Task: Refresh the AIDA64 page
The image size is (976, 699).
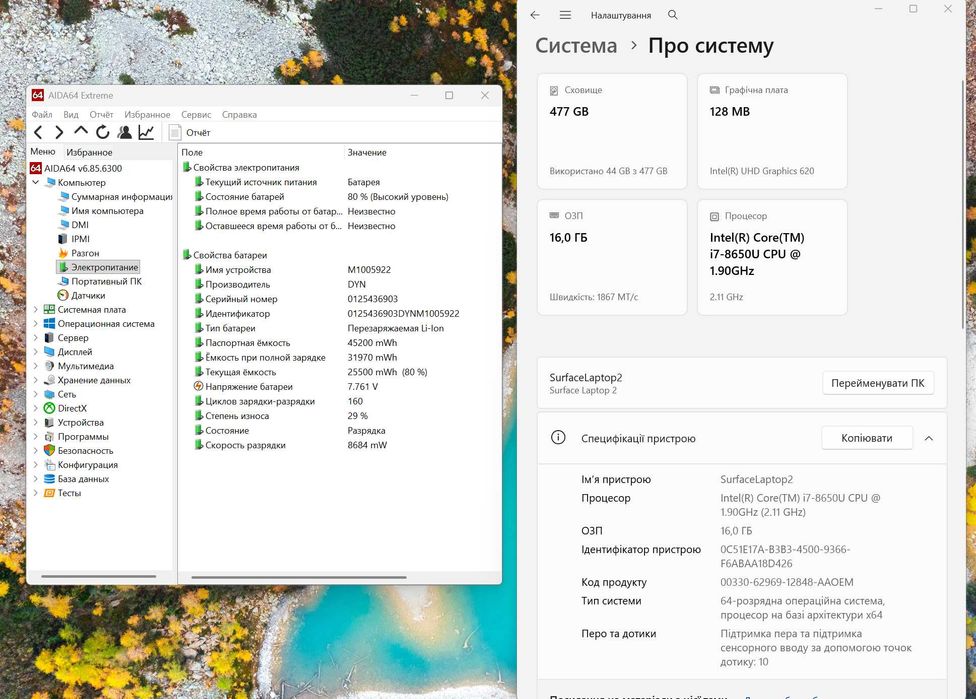Action: click(103, 132)
